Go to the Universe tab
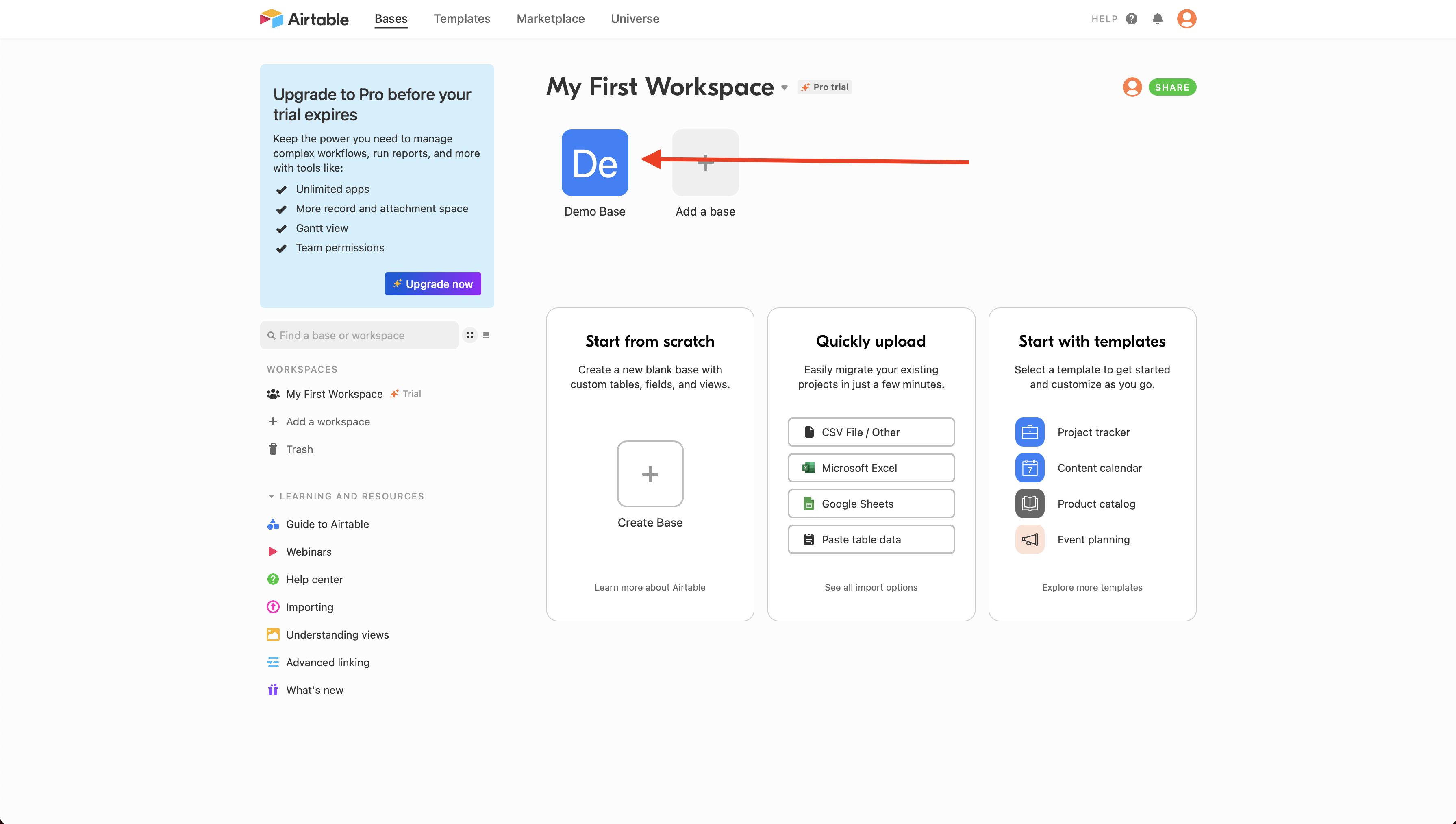Viewport: 1456px width, 824px height. click(x=635, y=19)
